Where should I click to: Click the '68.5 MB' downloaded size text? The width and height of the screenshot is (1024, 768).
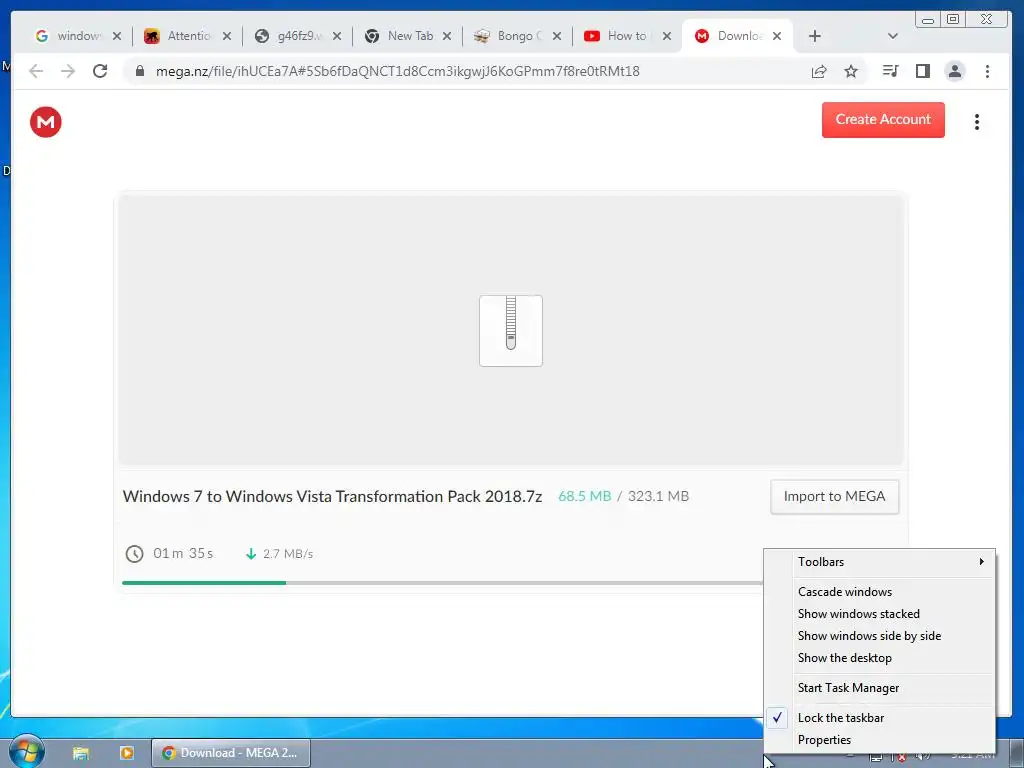coord(584,496)
